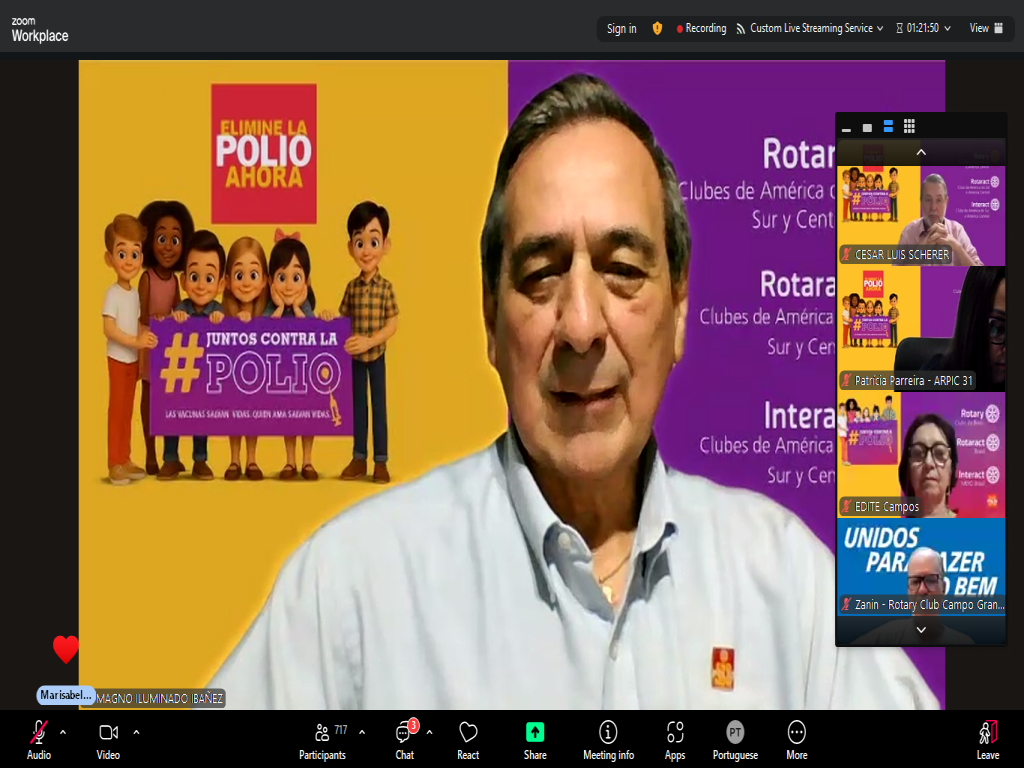Image resolution: width=1024 pixels, height=768 pixels.
Task: Open the Chat panel
Action: 404,740
